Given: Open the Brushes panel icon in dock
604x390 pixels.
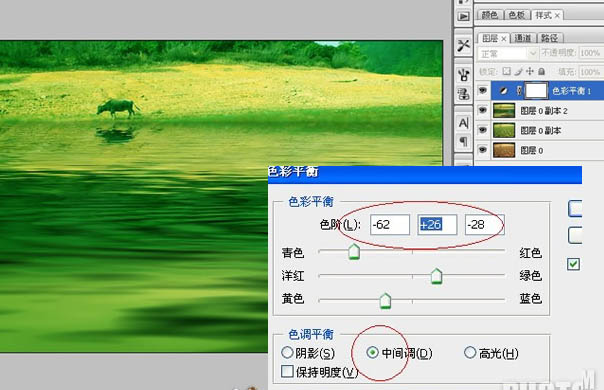Looking at the screenshot, I should pyautogui.click(x=463, y=74).
